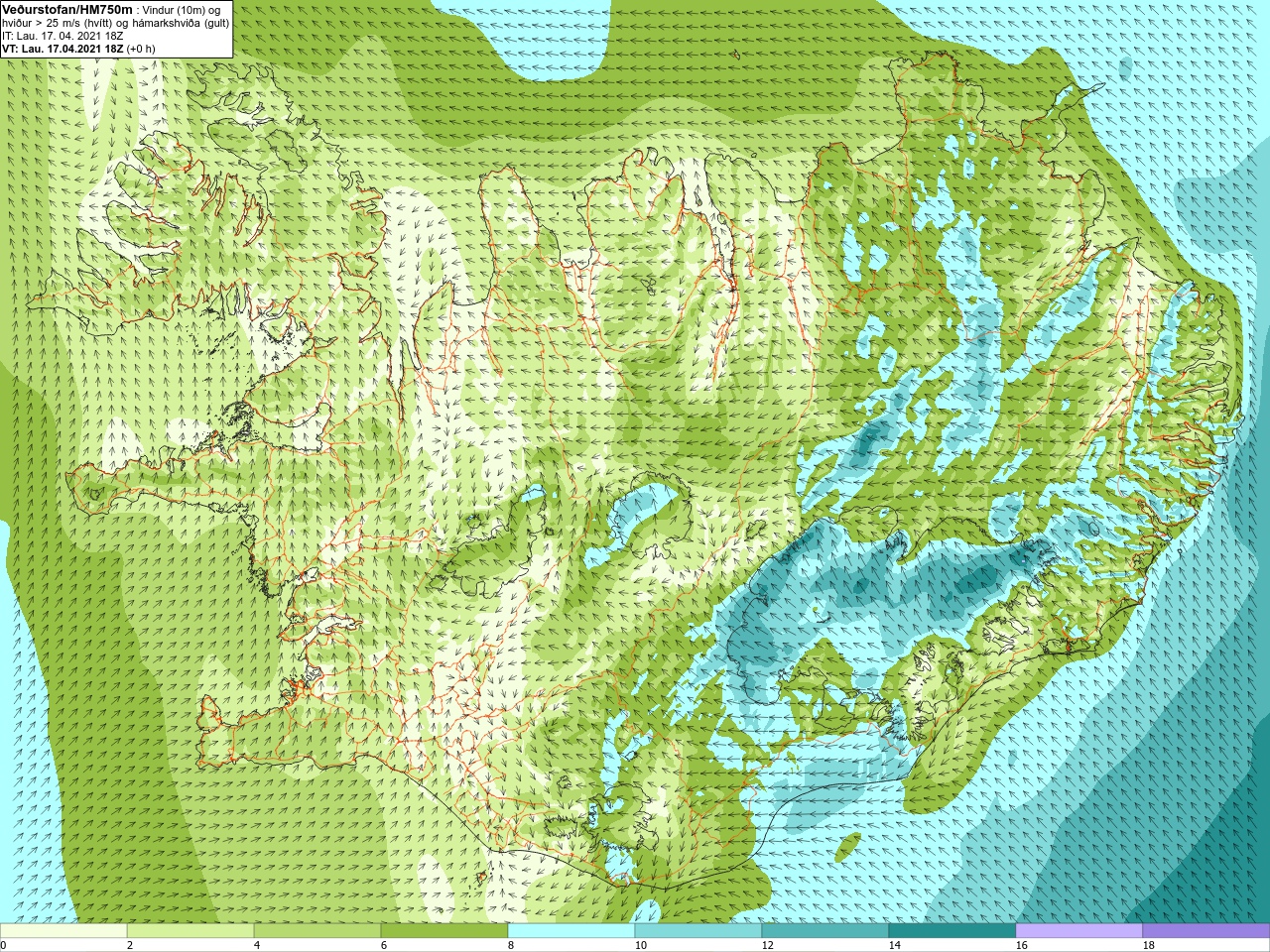1270x952 pixels.
Task: Choose the 12–14 m/s teal legend swatch
Action: point(825,931)
